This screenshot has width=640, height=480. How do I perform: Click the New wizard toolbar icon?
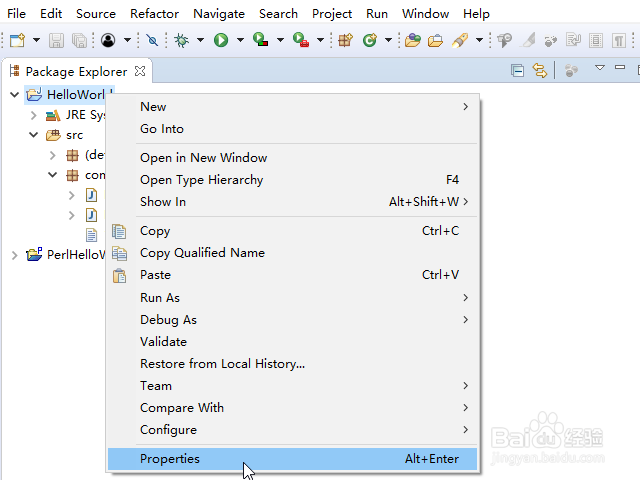[18, 40]
